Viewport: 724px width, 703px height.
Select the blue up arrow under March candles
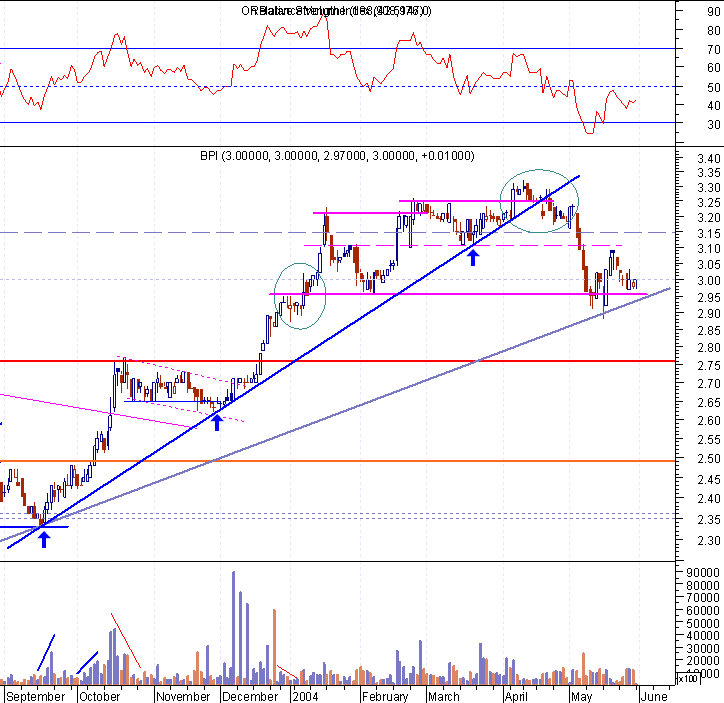[x=472, y=257]
